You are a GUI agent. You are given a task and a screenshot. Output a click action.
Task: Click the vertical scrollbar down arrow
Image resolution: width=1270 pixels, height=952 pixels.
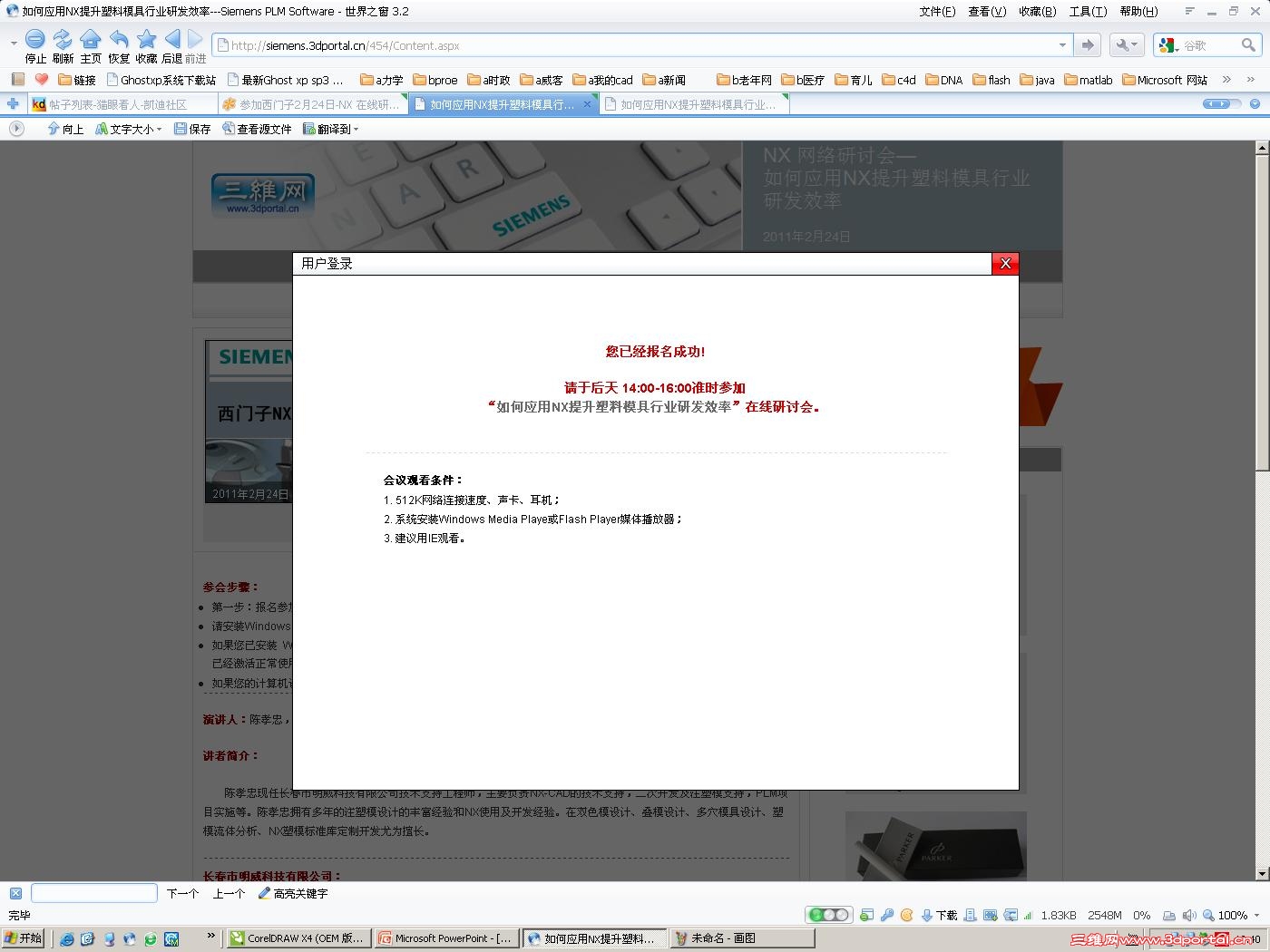point(1262,873)
